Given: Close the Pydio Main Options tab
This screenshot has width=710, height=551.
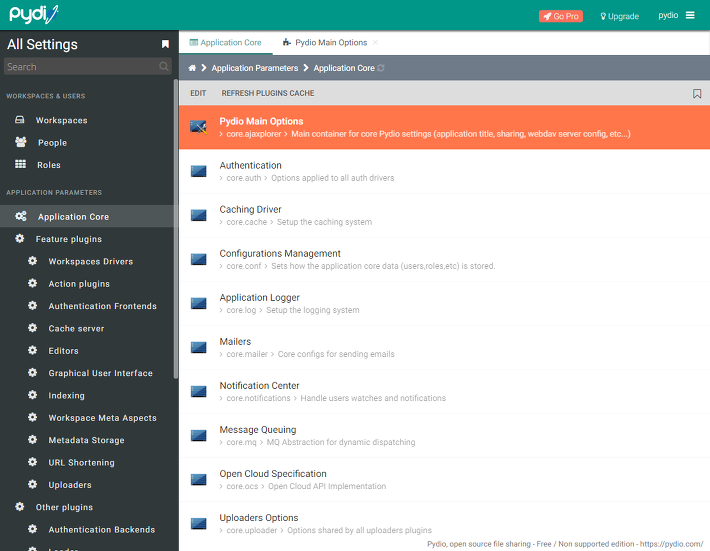Looking at the screenshot, I should pyautogui.click(x=375, y=43).
